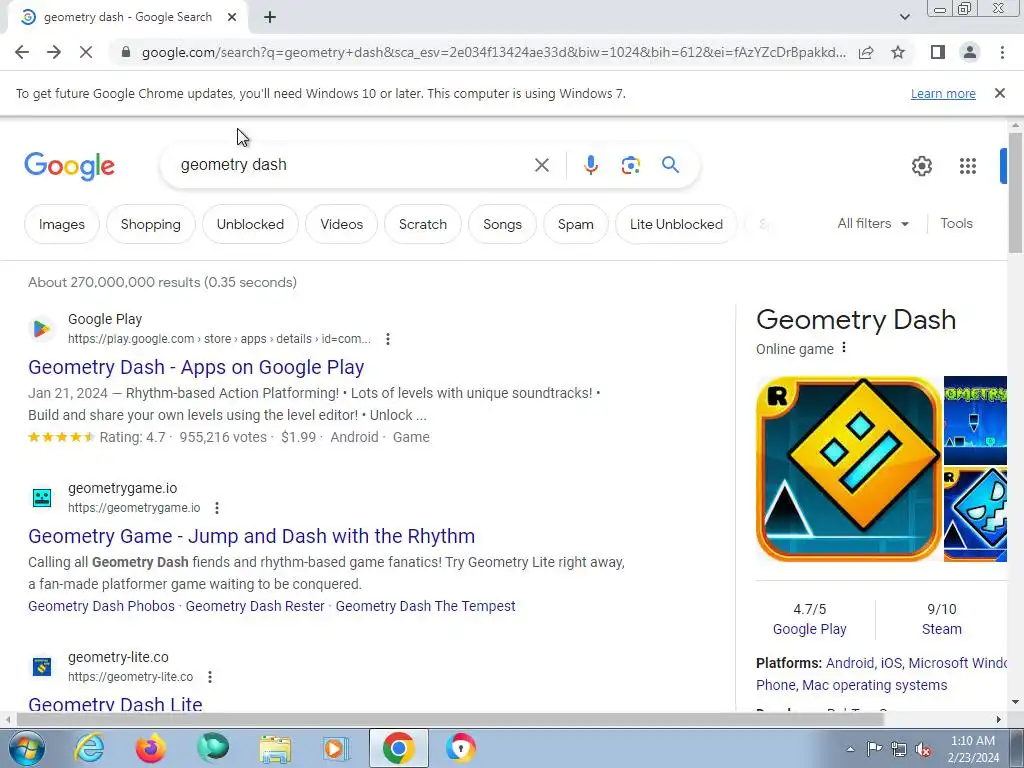The image size is (1024, 768).
Task: Launch Firefox from the taskbar
Action: pos(150,748)
